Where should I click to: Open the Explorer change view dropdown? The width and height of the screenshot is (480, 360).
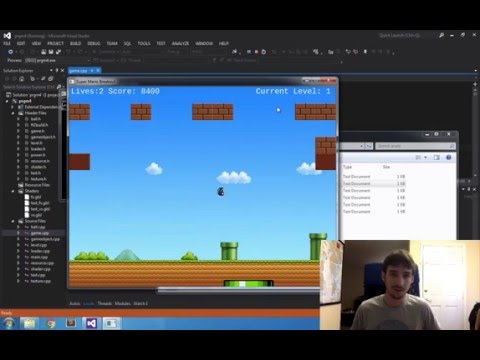coord(426,157)
